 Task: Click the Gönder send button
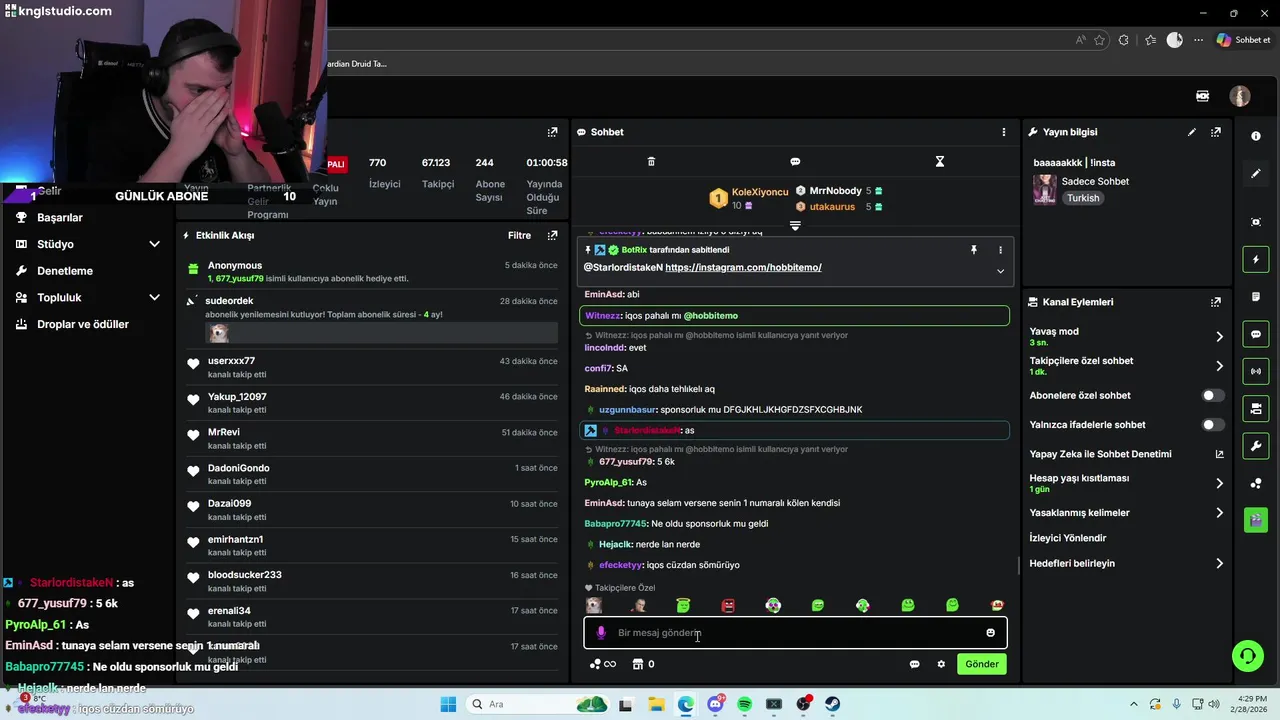[x=982, y=664]
